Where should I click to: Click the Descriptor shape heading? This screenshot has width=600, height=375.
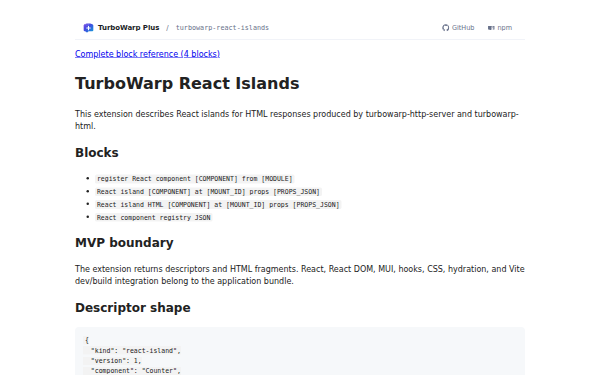(x=133, y=308)
